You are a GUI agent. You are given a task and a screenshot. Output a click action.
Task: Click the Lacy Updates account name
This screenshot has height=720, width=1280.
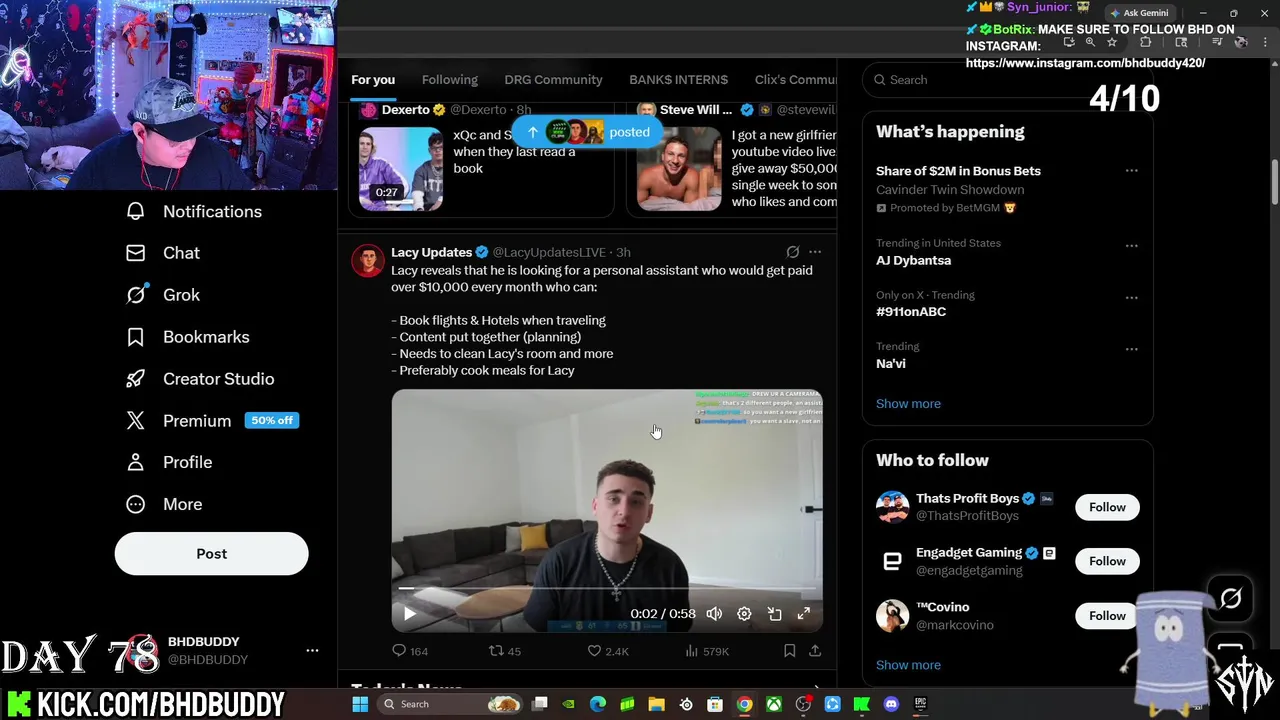[431, 252]
